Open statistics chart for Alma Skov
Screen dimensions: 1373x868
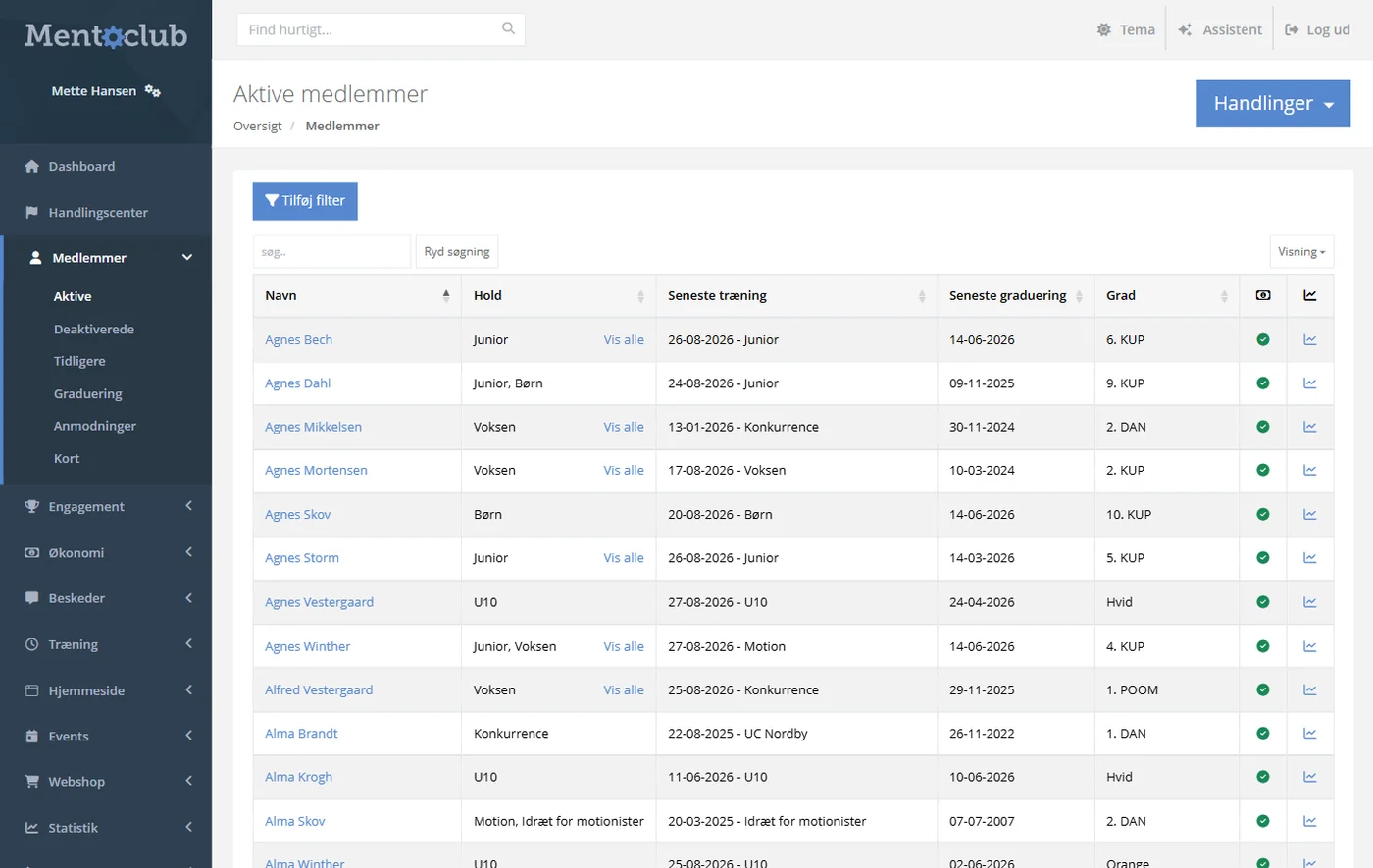click(1309, 821)
